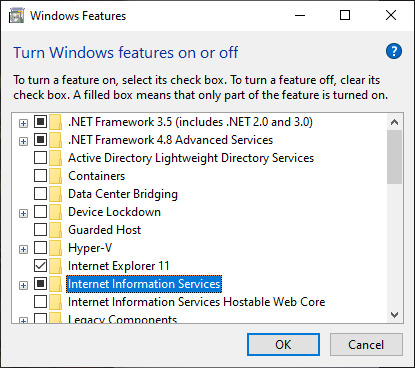Image resolution: width=415 pixels, height=368 pixels.
Task: Click the vertical scrollbar thumb
Action: click(395, 157)
